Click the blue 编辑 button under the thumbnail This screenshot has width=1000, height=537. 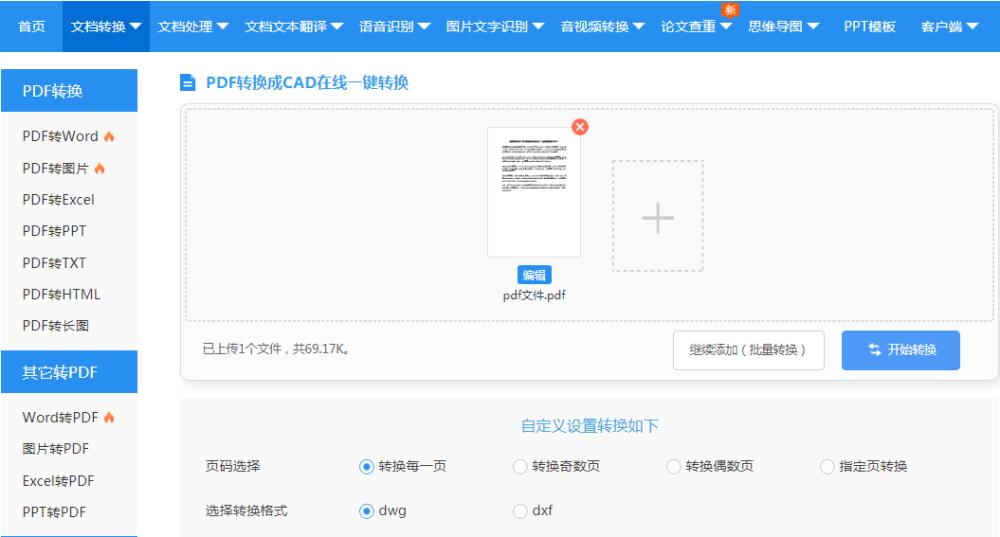click(x=534, y=275)
